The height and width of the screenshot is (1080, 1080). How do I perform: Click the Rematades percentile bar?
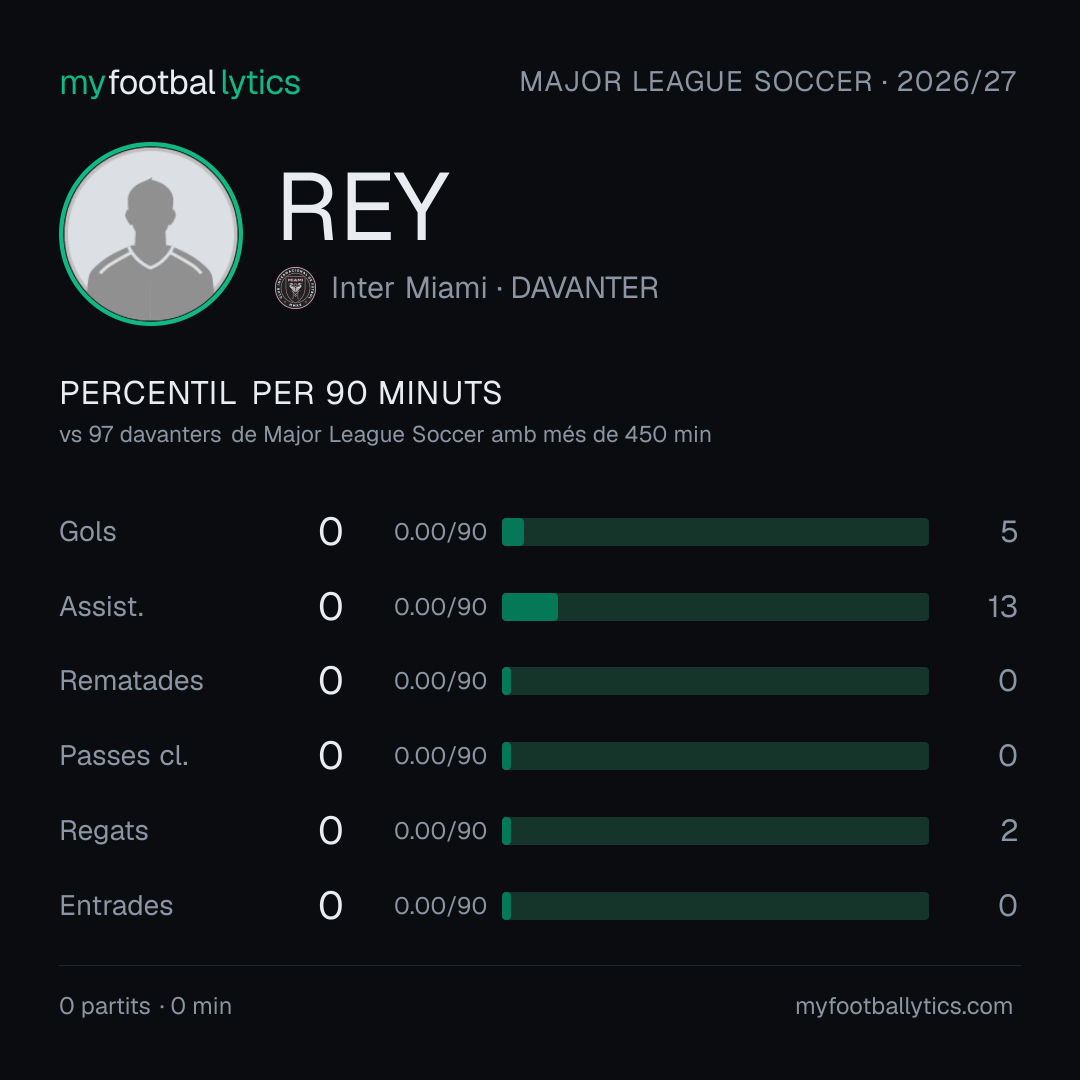tap(715, 681)
